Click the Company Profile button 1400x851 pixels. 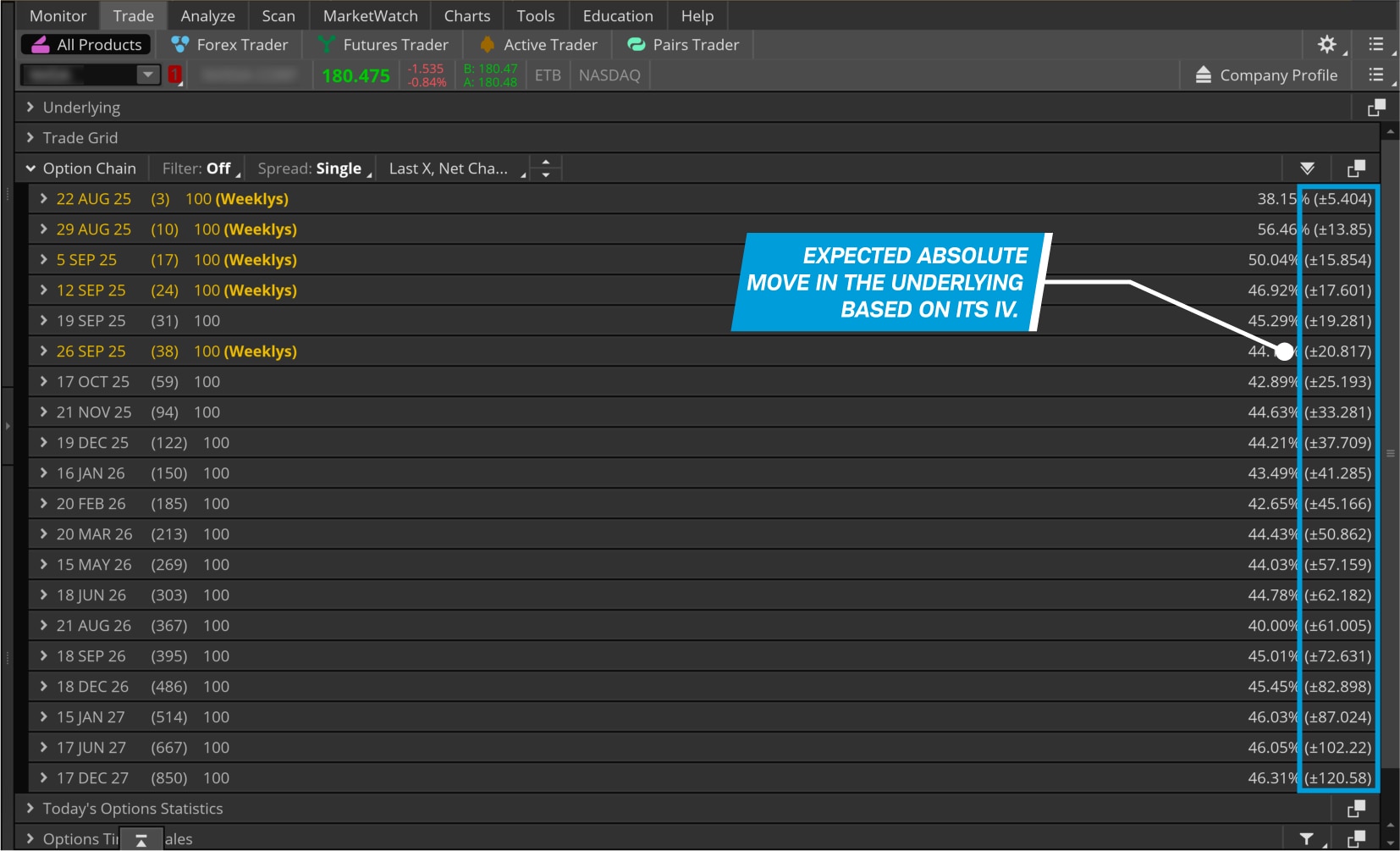coord(1266,75)
